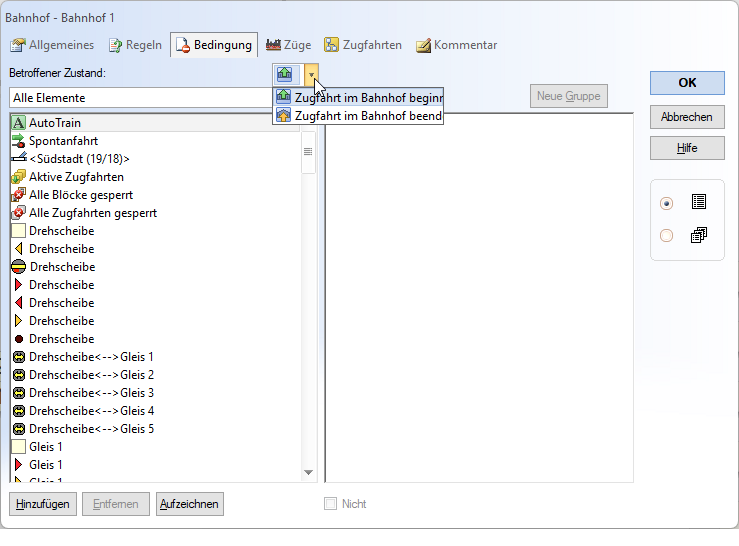This screenshot has width=739, height=546.
Task: Select the Alle Blöcke gesperrt icon
Action: click(18, 194)
